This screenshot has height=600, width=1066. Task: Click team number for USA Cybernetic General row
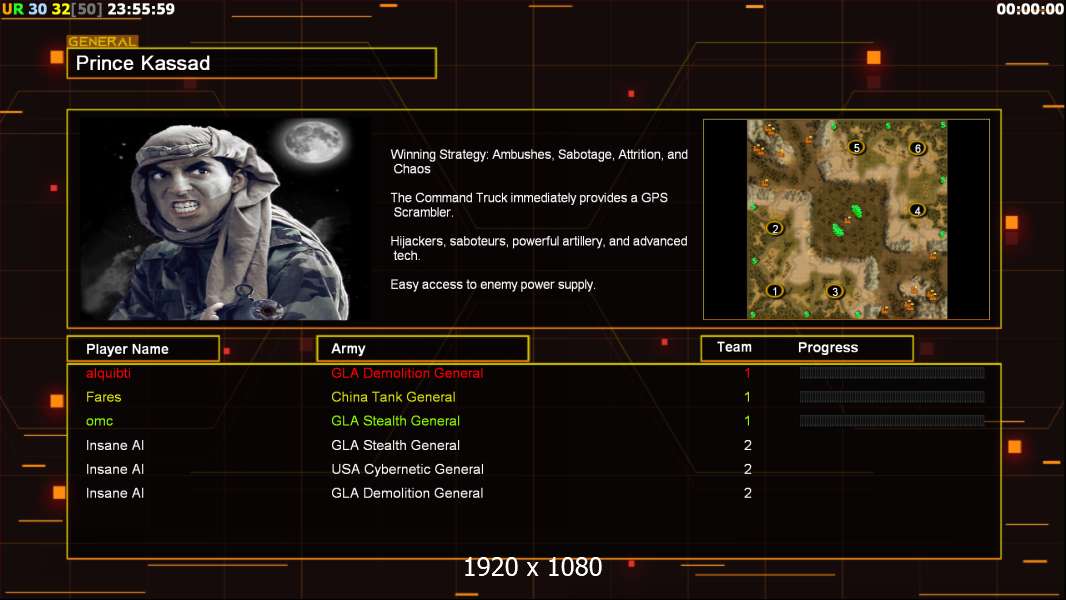click(x=747, y=469)
